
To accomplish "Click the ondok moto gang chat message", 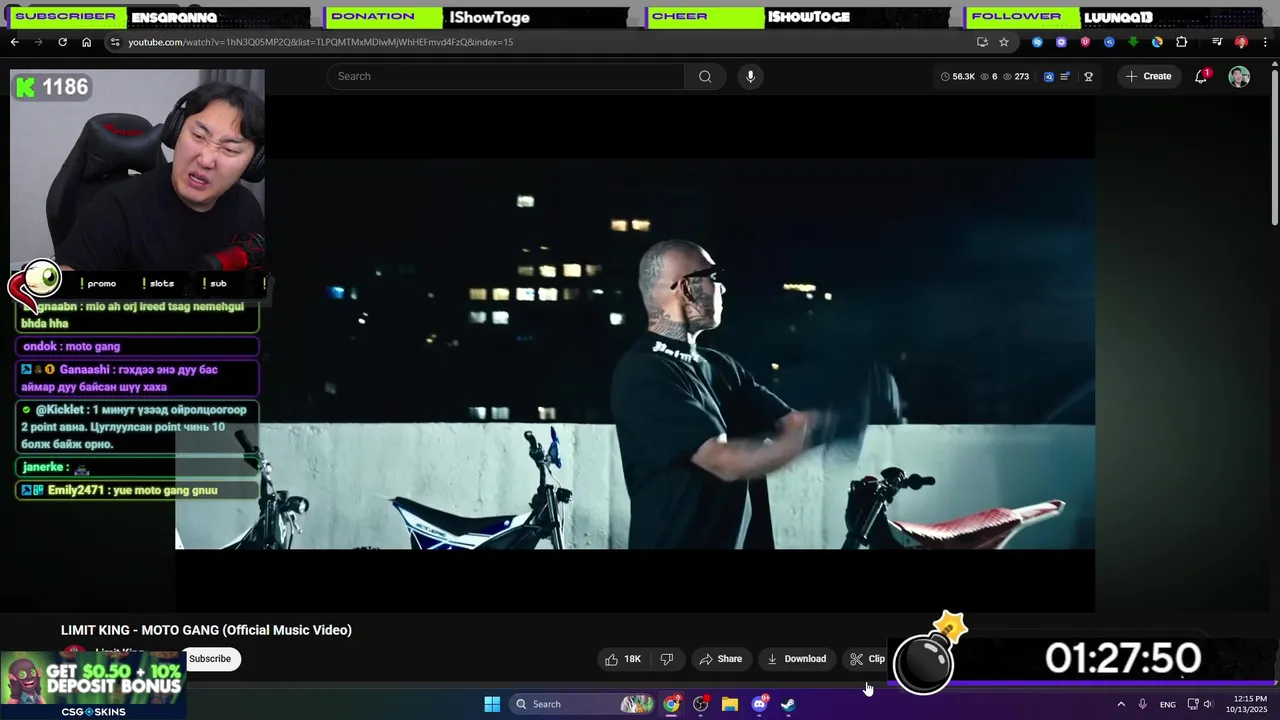I will point(137,346).
